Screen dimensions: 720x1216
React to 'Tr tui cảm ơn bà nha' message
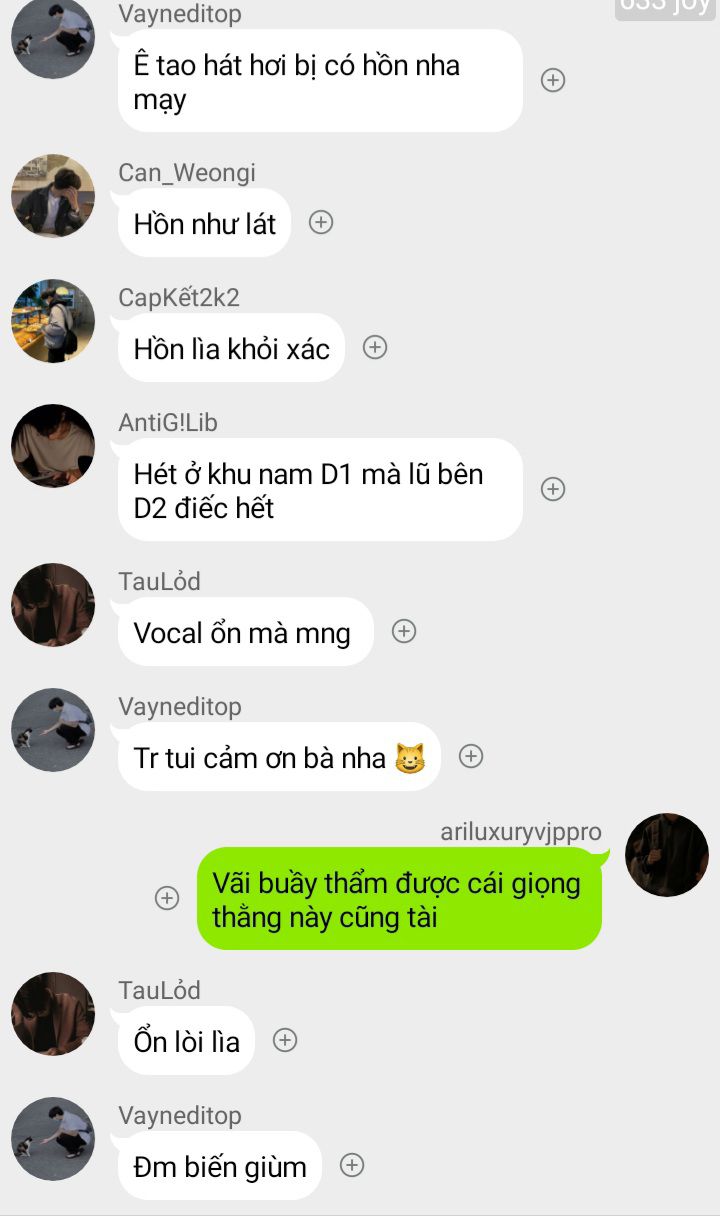[471, 756]
